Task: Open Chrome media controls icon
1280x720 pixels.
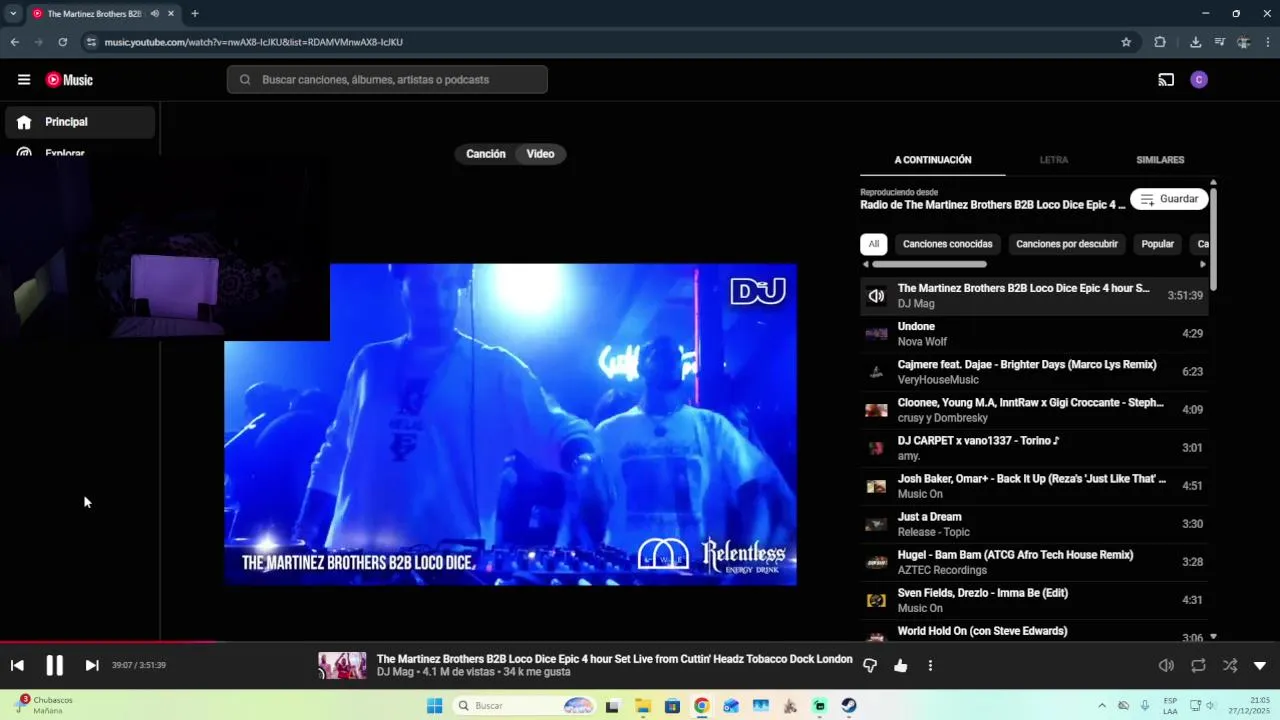Action: [x=1220, y=42]
